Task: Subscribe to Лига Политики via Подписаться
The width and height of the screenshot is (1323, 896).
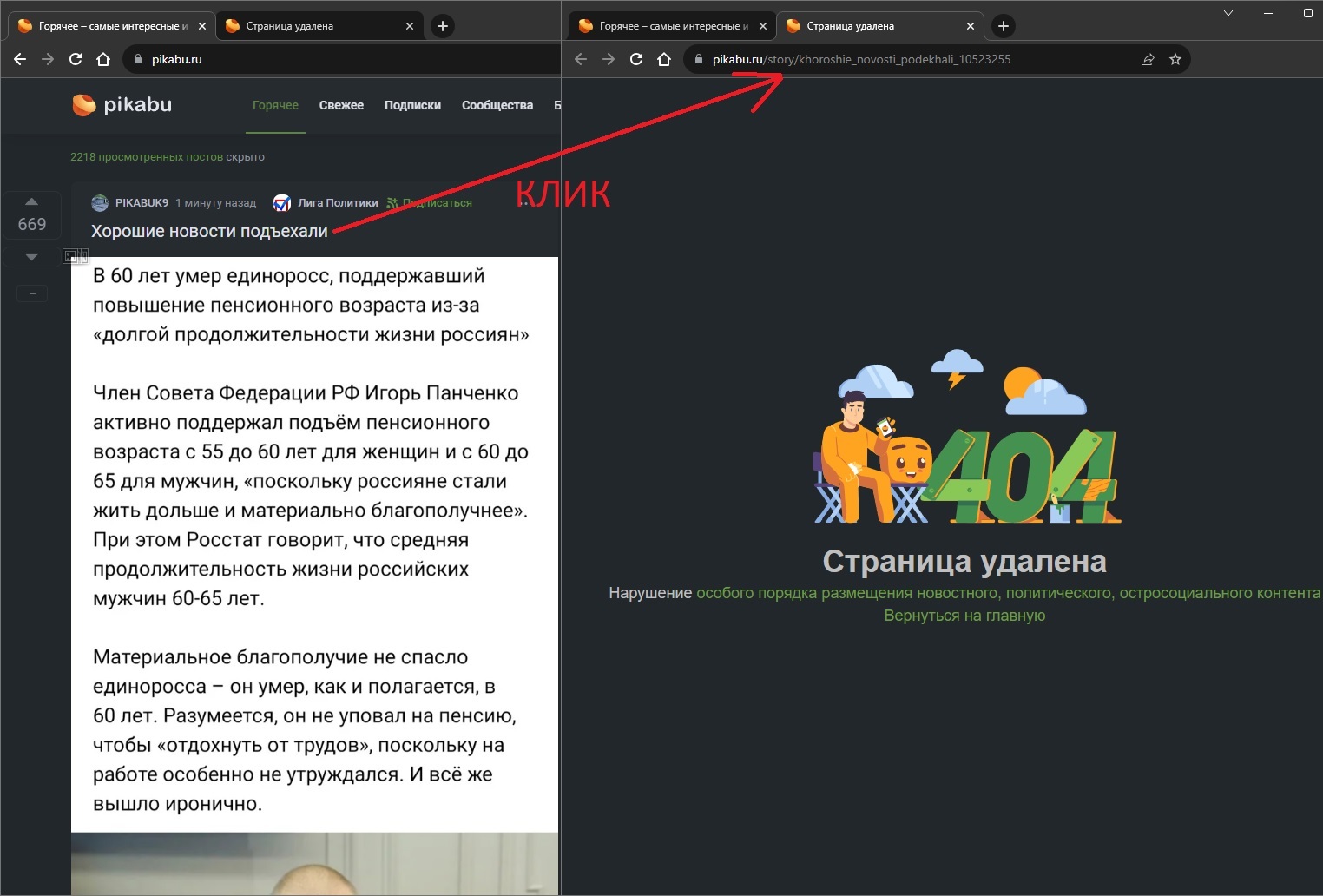Action: point(437,203)
